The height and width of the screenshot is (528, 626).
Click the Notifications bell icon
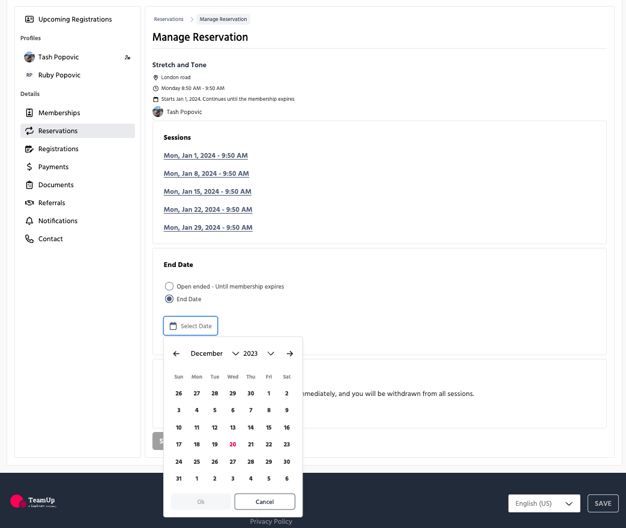29,221
